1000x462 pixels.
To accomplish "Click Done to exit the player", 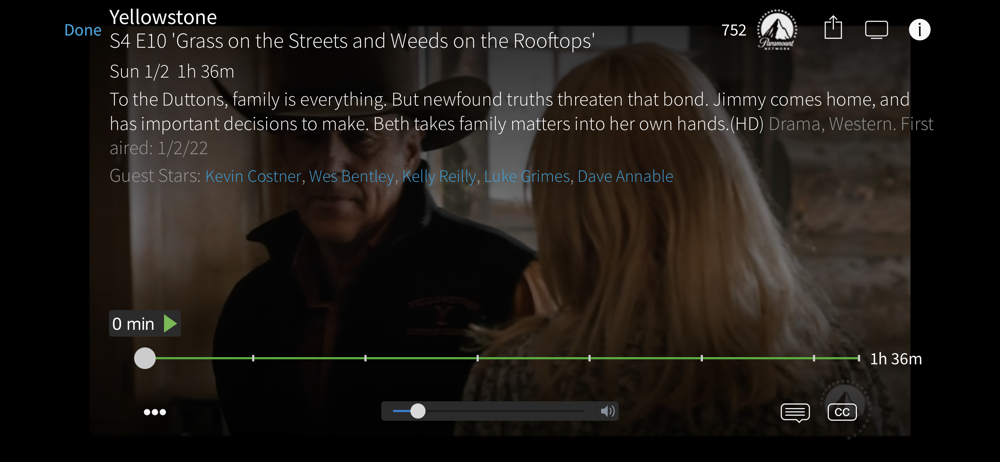I will pos(83,30).
